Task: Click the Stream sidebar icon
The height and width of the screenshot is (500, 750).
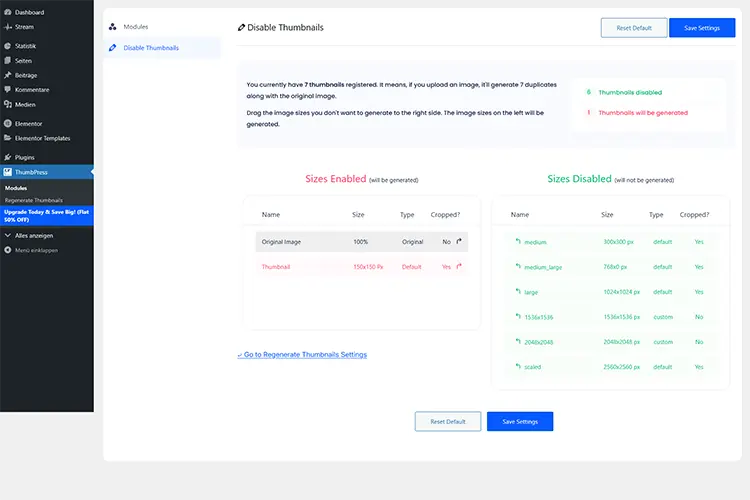Action: (x=8, y=27)
